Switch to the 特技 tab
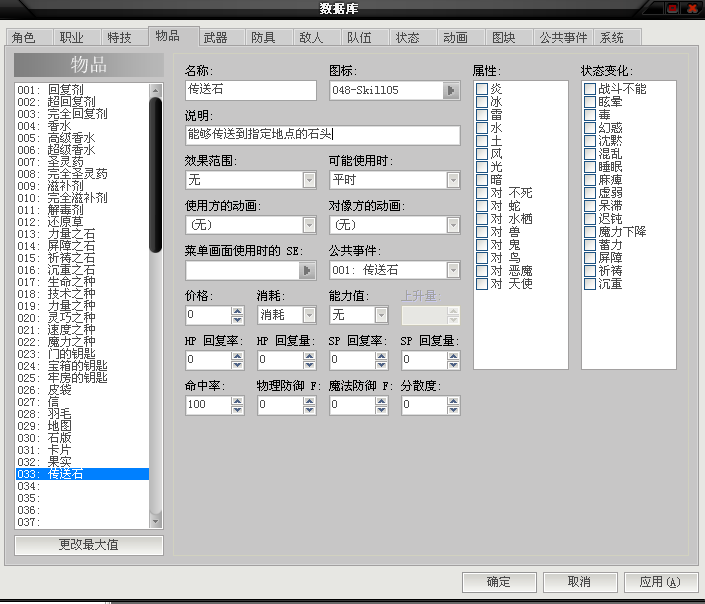The height and width of the screenshot is (604, 705). pos(125,37)
